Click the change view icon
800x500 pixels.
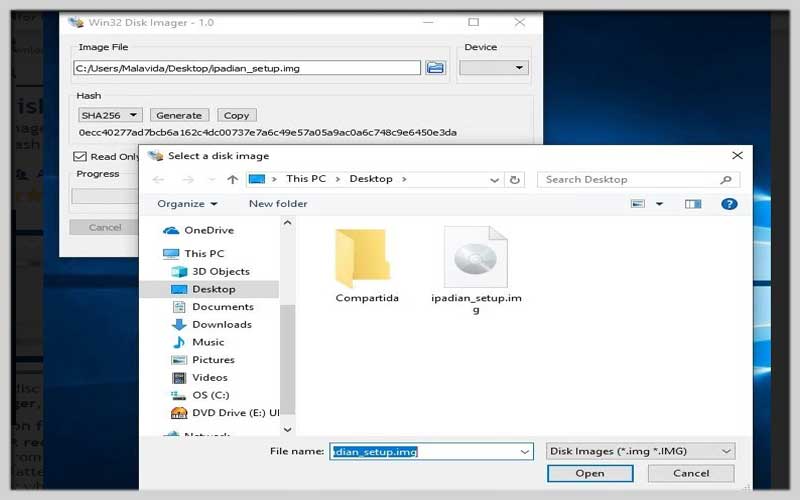point(638,204)
